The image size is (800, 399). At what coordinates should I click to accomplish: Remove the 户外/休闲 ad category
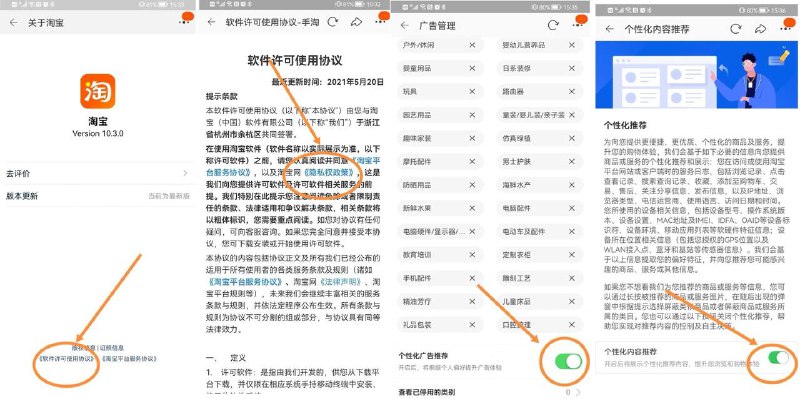click(x=472, y=45)
